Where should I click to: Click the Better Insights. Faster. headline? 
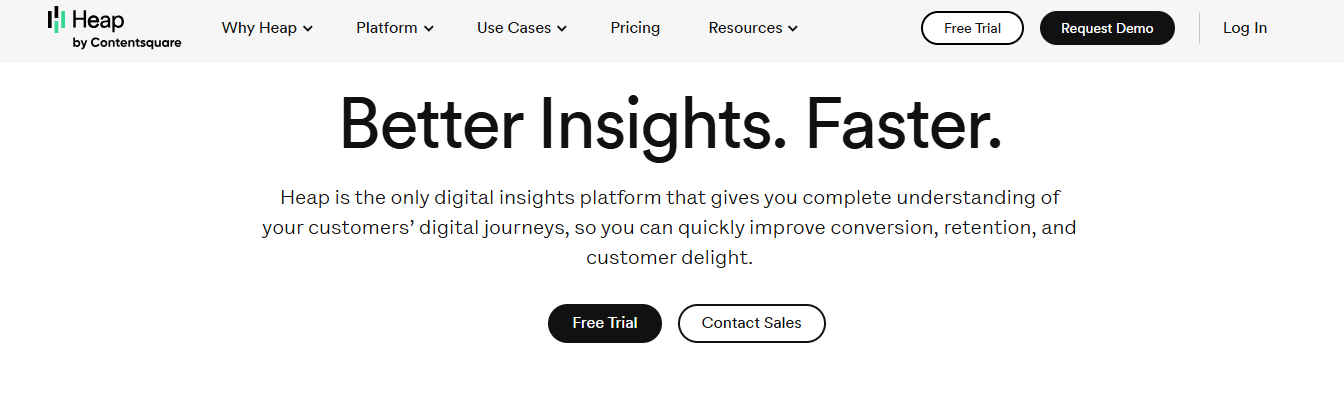(671, 125)
